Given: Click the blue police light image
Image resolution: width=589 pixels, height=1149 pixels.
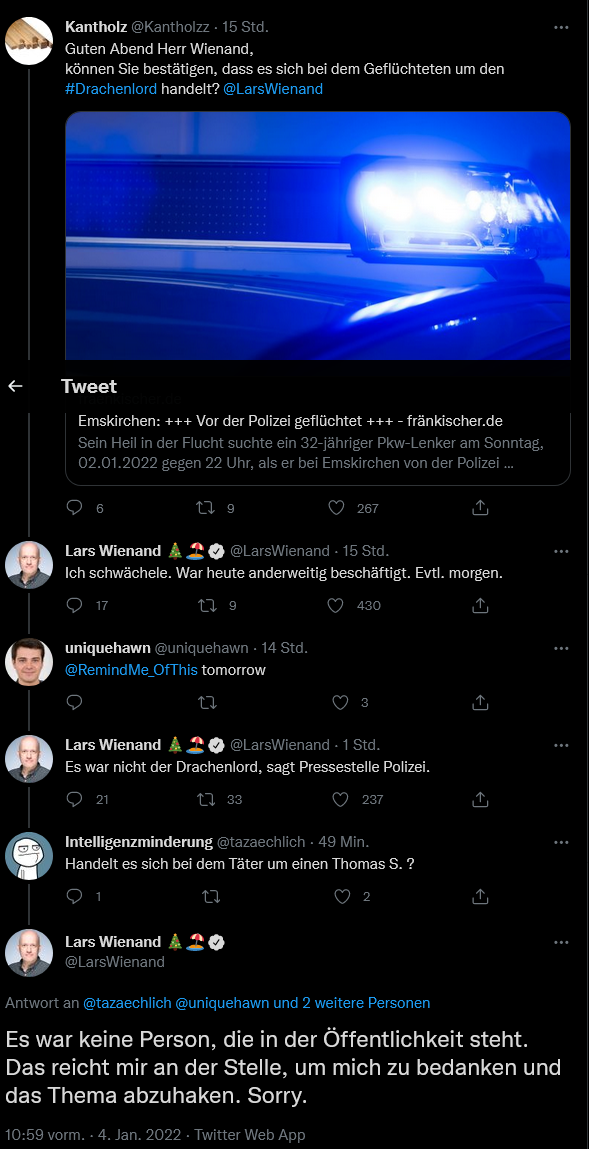Looking at the screenshot, I should tap(318, 236).
